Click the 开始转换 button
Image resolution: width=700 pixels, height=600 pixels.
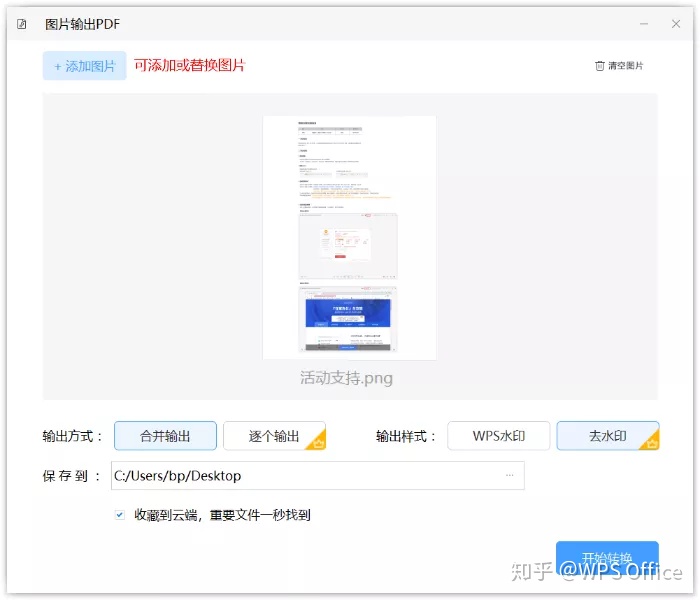[607, 558]
